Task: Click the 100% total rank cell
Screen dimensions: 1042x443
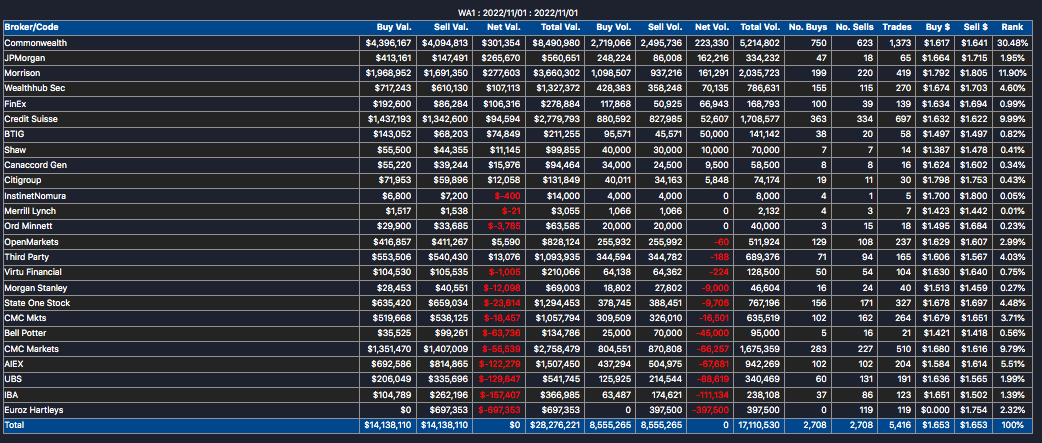Action: click(x=1014, y=426)
